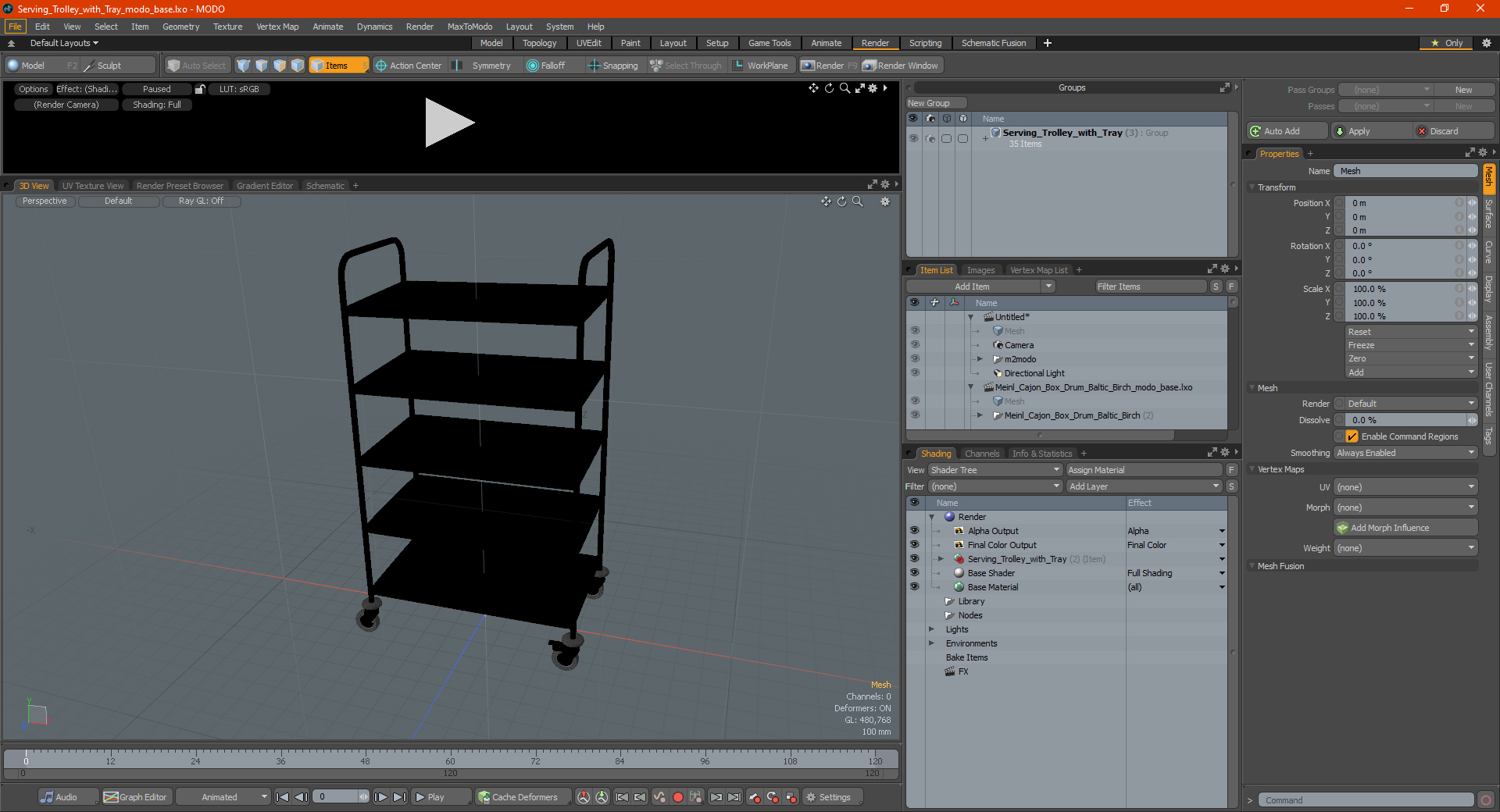This screenshot has width=1500, height=812.
Task: Go to the first frame
Action: [x=283, y=797]
